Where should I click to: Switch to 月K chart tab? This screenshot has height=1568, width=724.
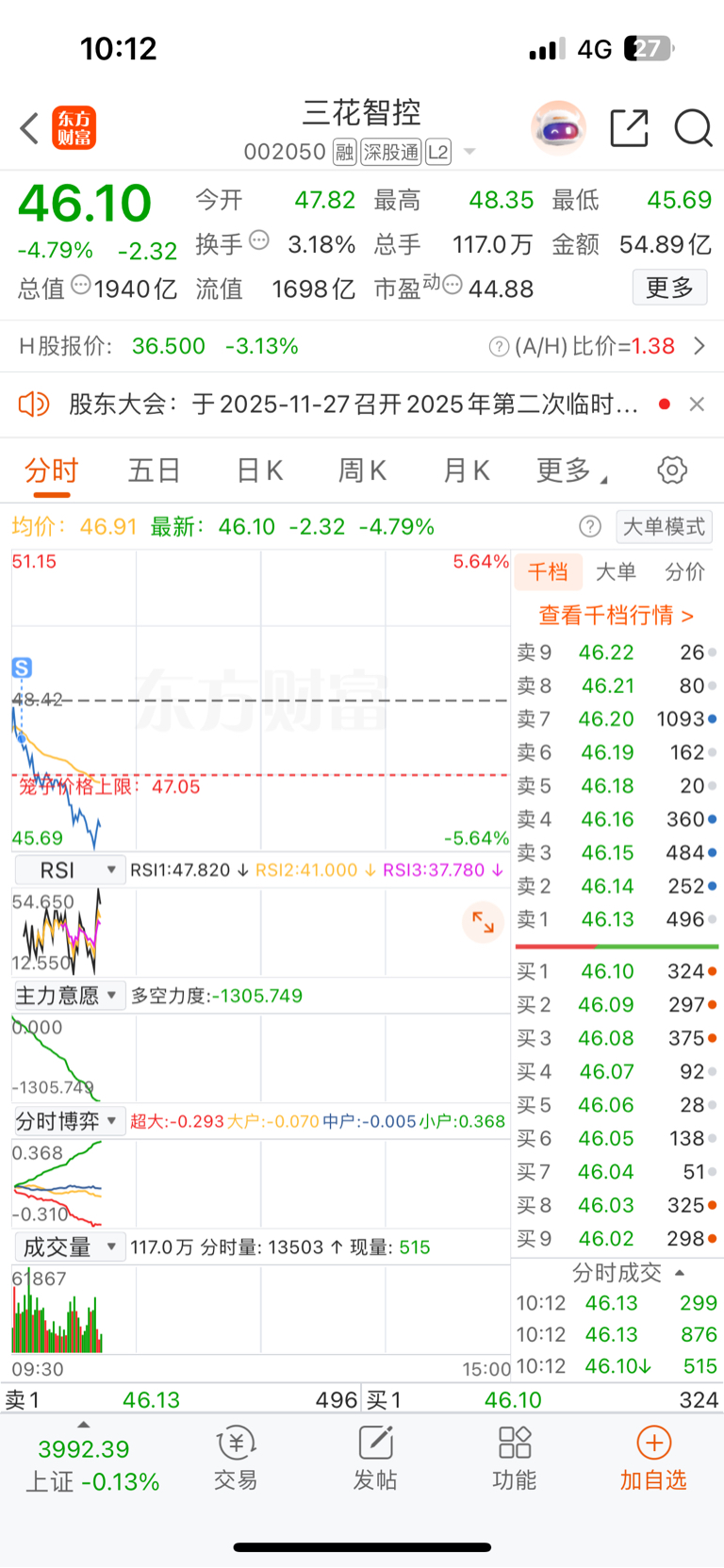pyautogui.click(x=466, y=470)
